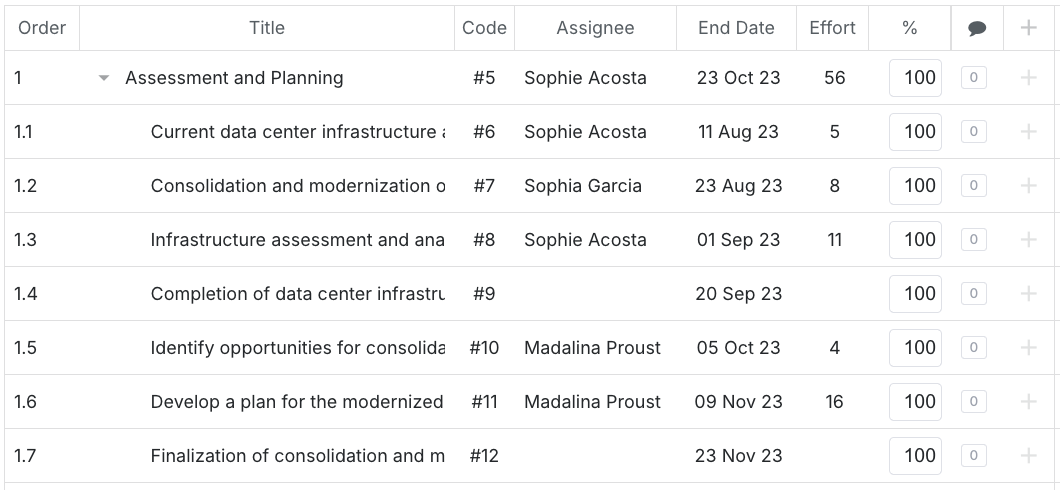Open comments for Assessment and Planning row
The image size is (1060, 490).
click(x=973, y=78)
